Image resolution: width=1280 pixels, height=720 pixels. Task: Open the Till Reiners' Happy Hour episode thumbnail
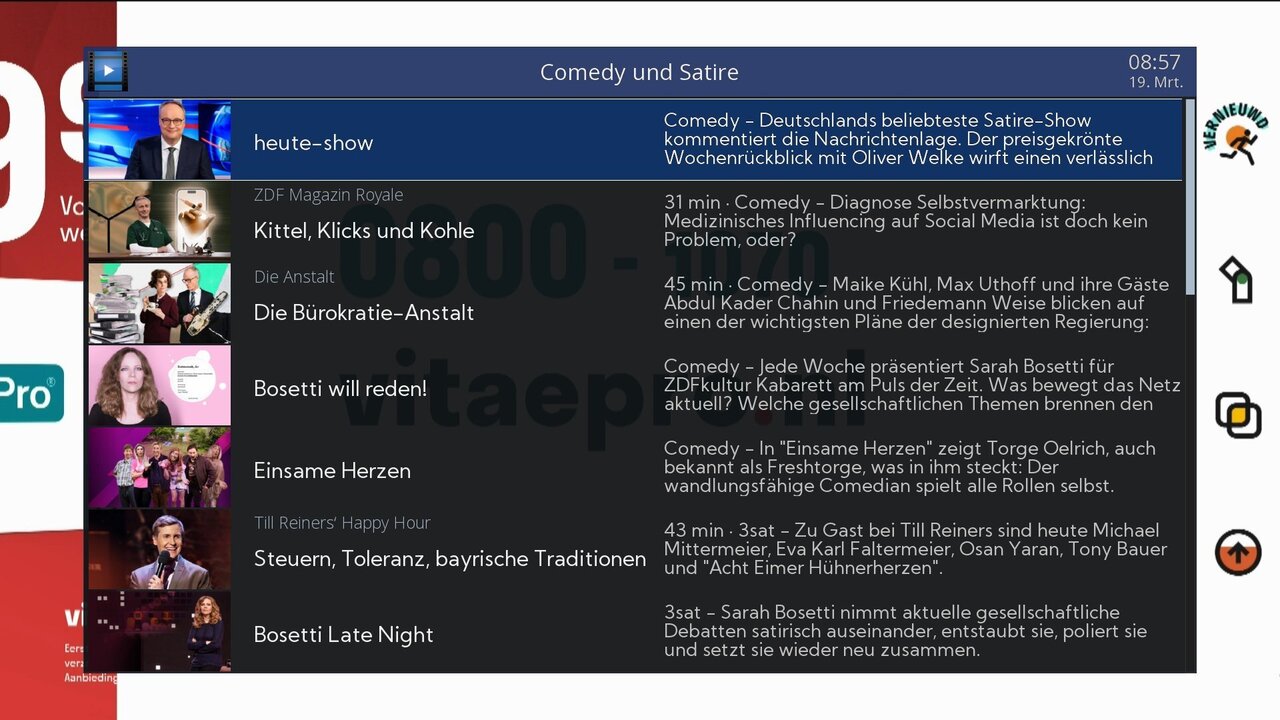(x=159, y=549)
